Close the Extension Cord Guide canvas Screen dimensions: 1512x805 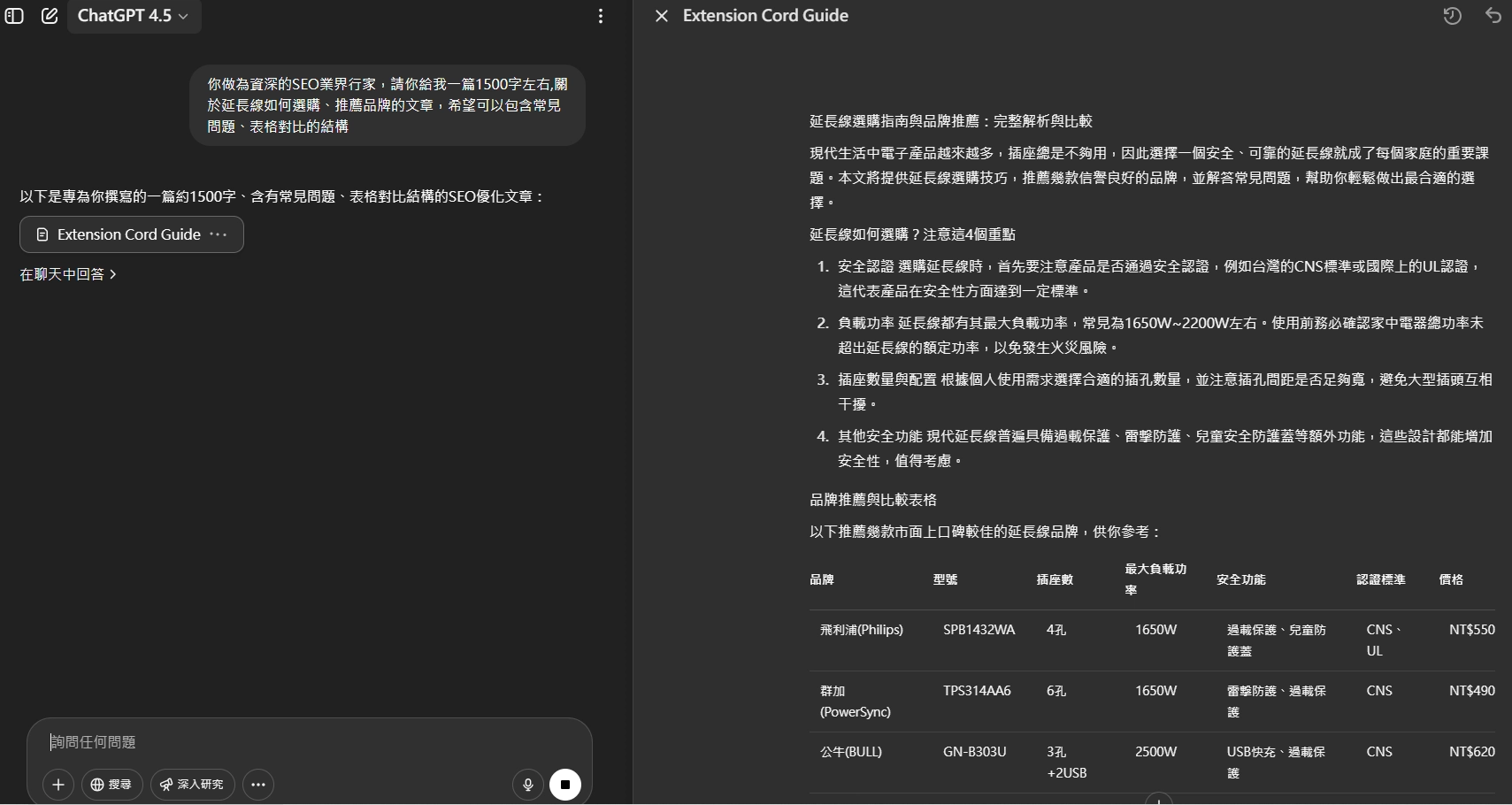[x=661, y=16]
